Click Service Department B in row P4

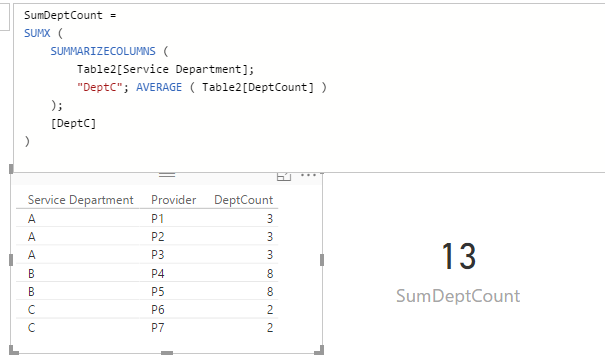pyautogui.click(x=31, y=274)
